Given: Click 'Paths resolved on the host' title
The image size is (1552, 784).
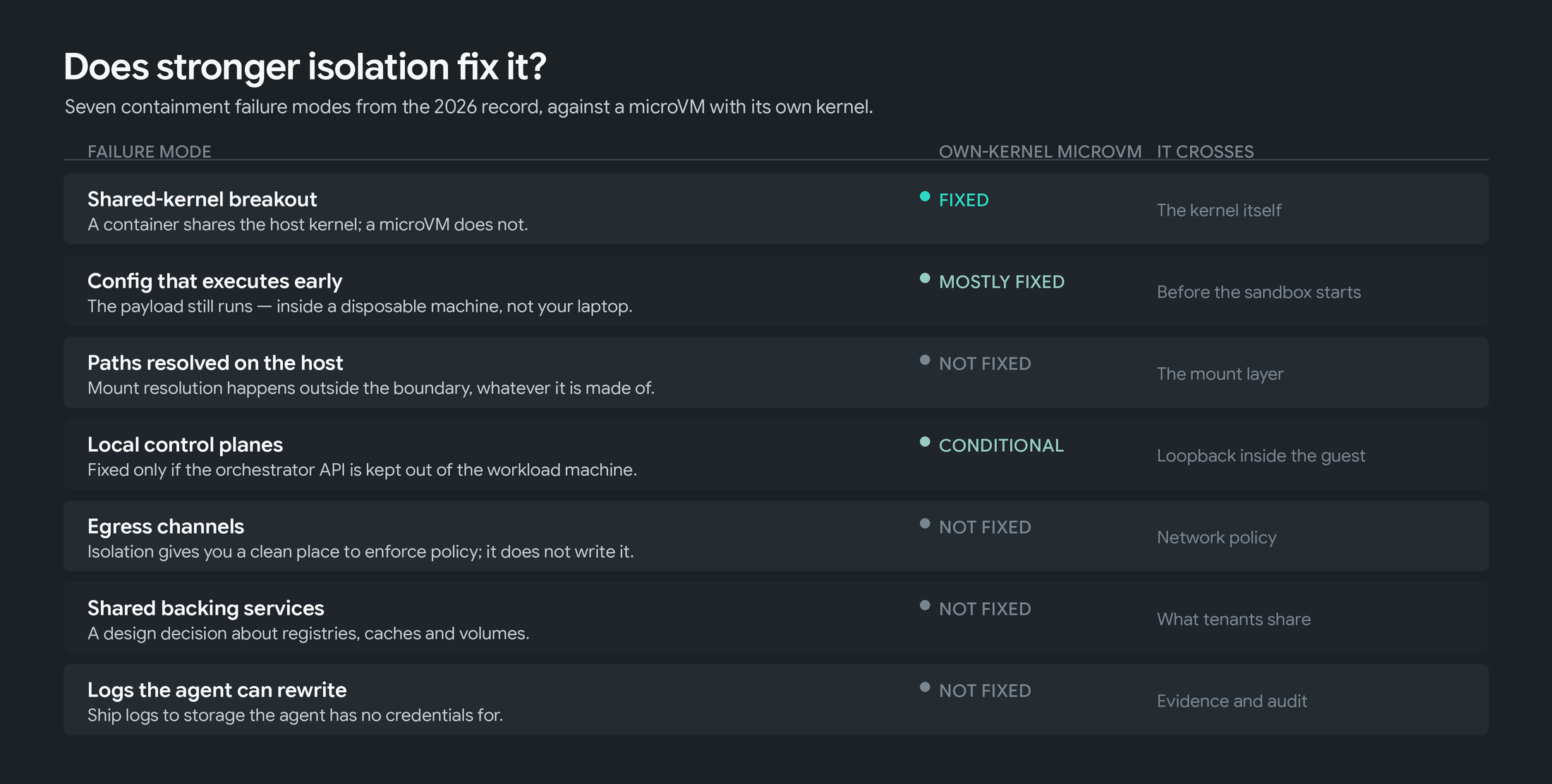Looking at the screenshot, I should (215, 363).
